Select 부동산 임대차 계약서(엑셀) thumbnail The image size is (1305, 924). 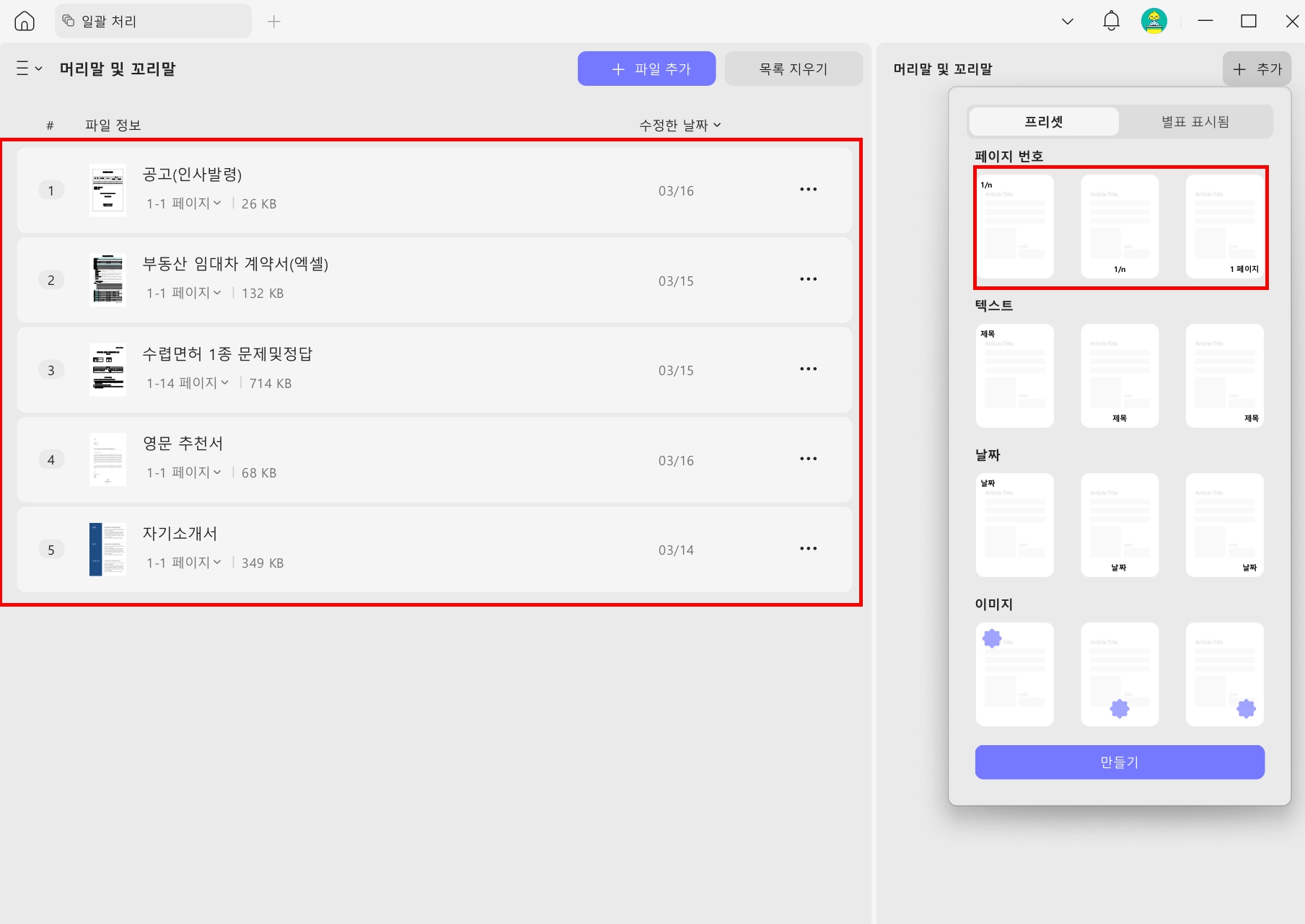107,280
